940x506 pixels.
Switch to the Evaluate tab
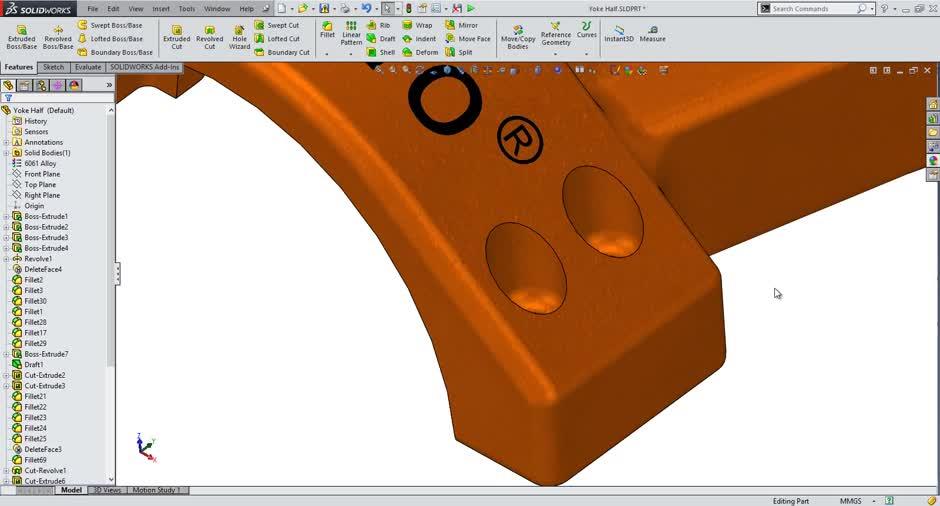(88, 67)
